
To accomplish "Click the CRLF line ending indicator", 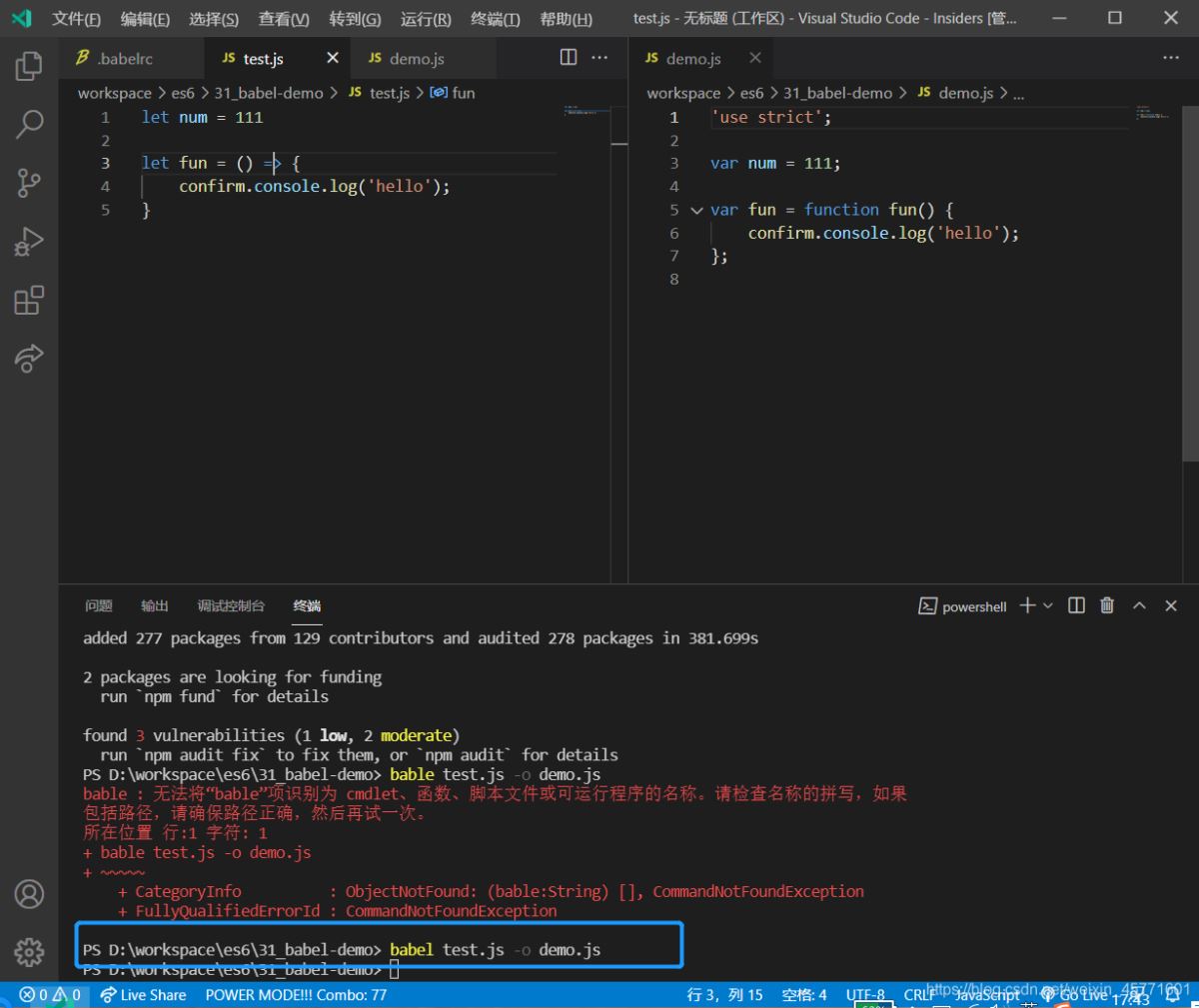I will 918,995.
